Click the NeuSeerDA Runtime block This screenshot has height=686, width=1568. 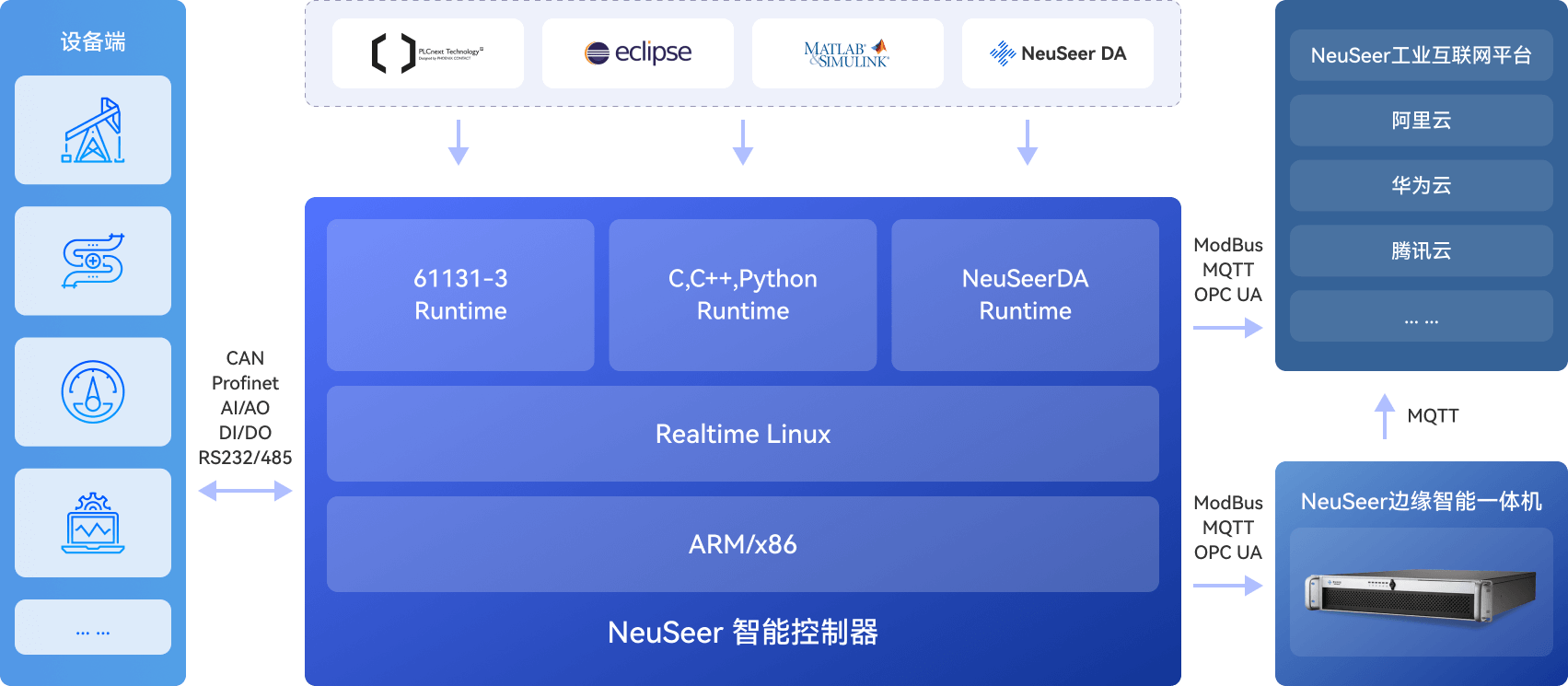click(1025, 295)
